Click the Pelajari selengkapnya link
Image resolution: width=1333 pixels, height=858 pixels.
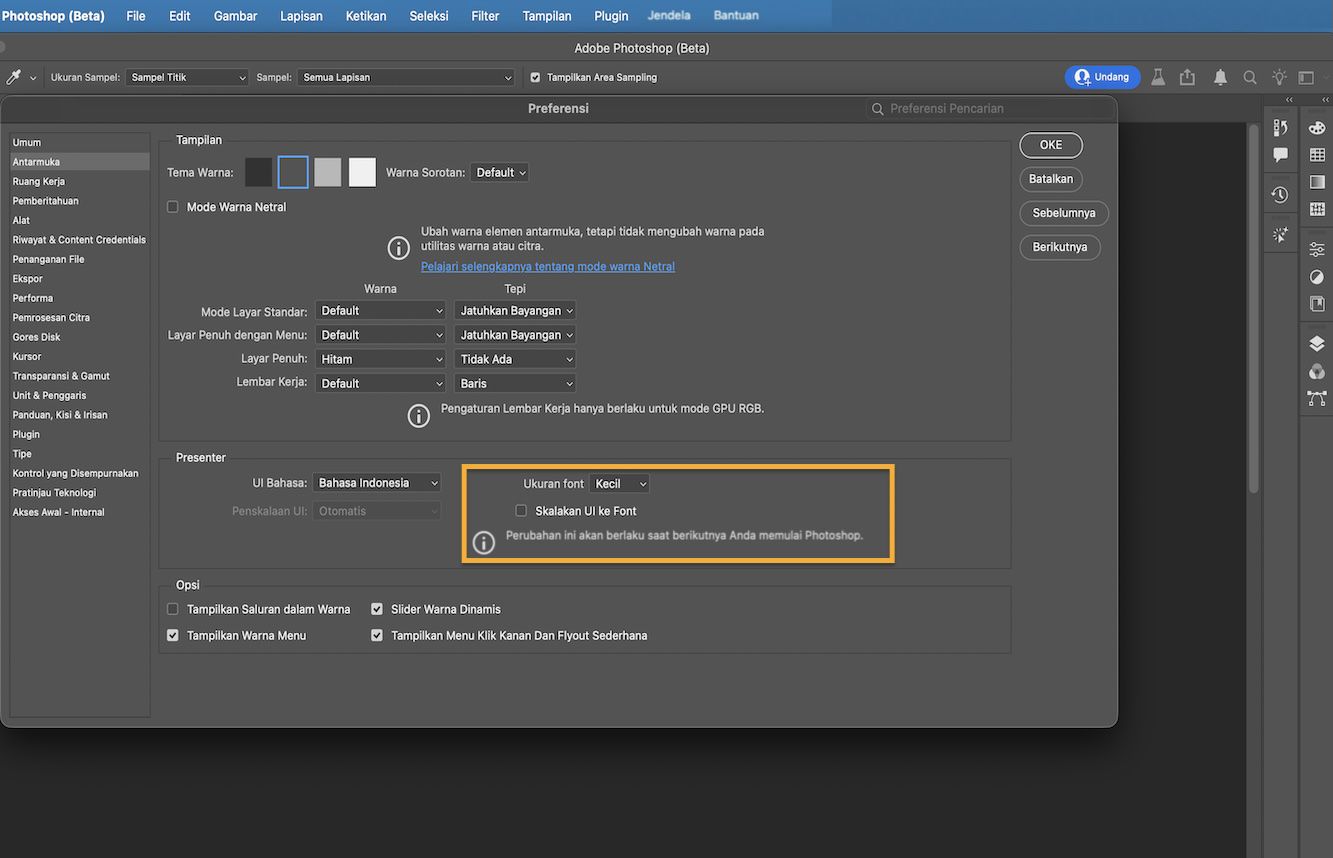(547, 266)
